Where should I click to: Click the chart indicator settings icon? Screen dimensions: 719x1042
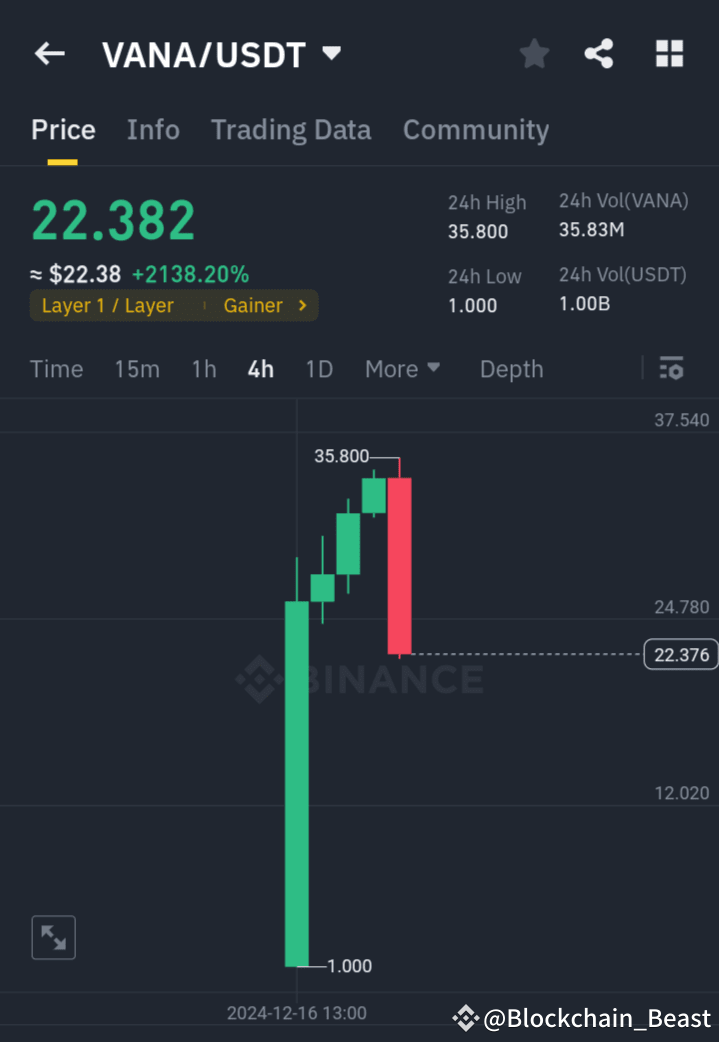pos(670,368)
